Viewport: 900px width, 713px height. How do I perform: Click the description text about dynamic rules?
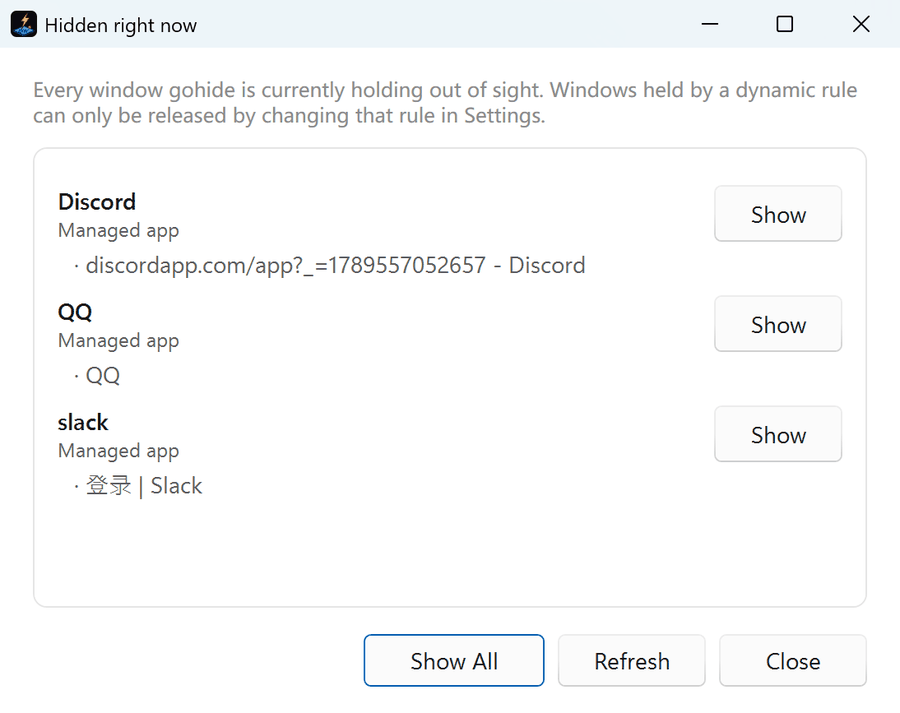[445, 103]
